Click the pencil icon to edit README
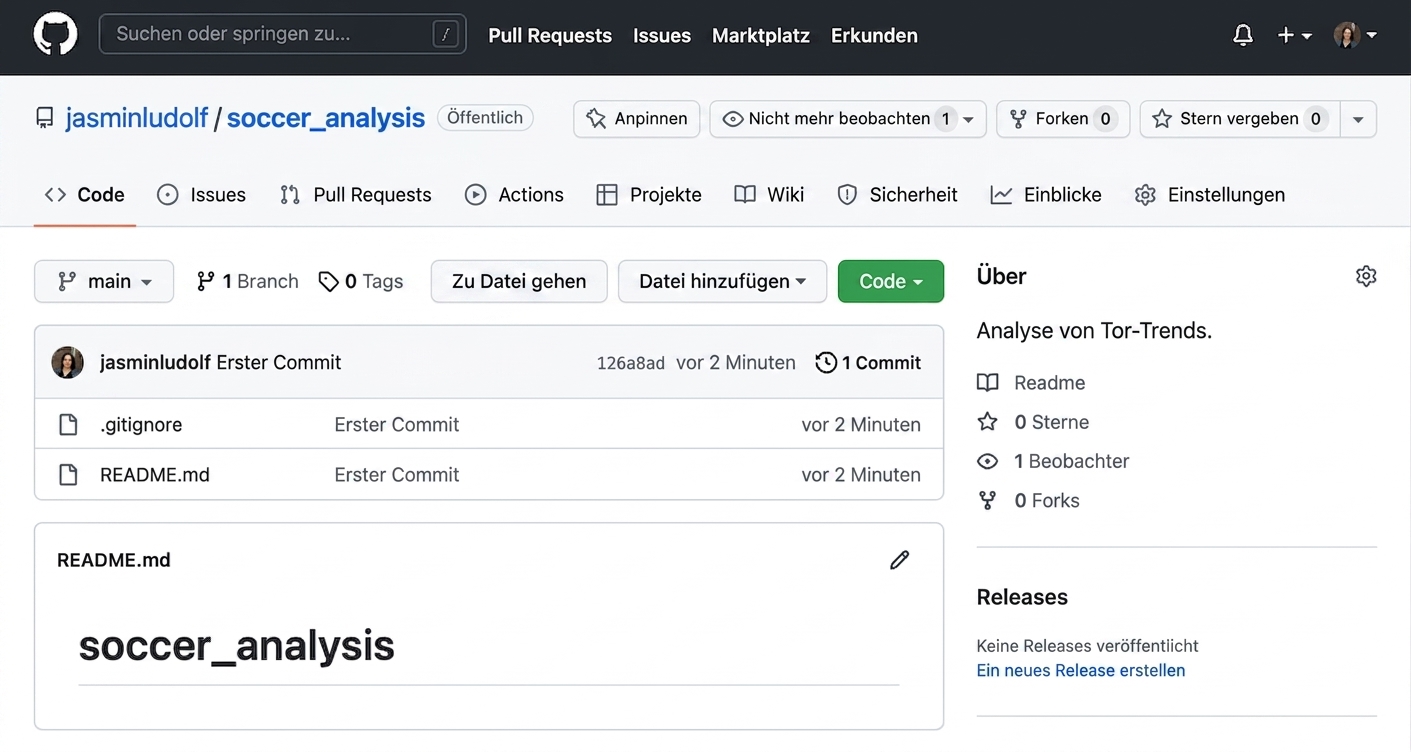 (x=900, y=560)
